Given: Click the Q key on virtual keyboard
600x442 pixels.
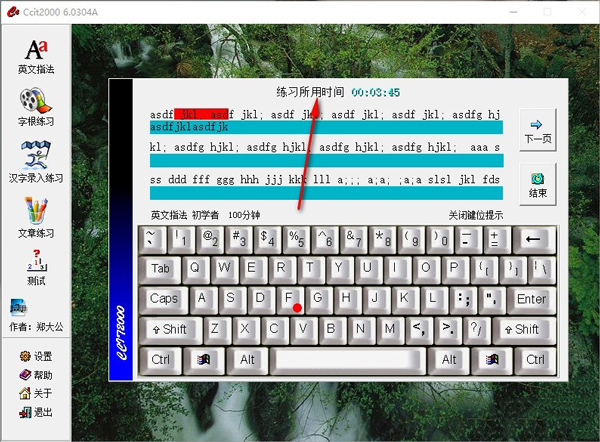Looking at the screenshot, I should coord(196,269).
